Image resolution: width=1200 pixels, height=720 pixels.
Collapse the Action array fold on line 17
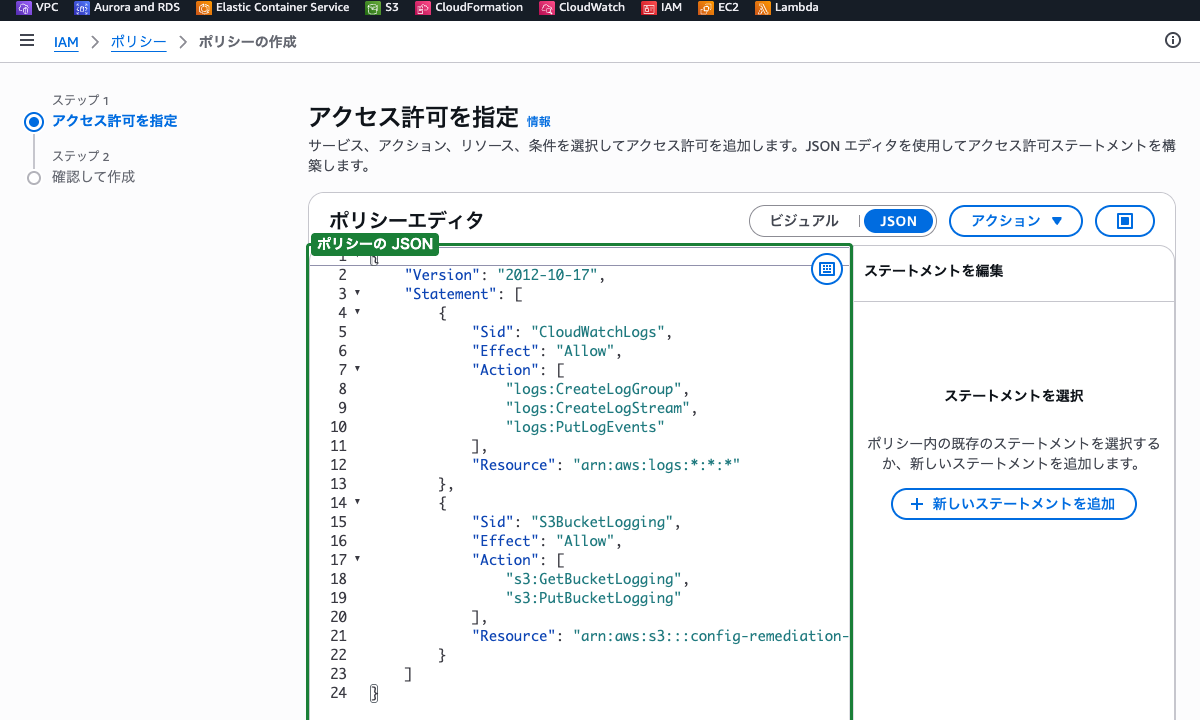(357, 559)
